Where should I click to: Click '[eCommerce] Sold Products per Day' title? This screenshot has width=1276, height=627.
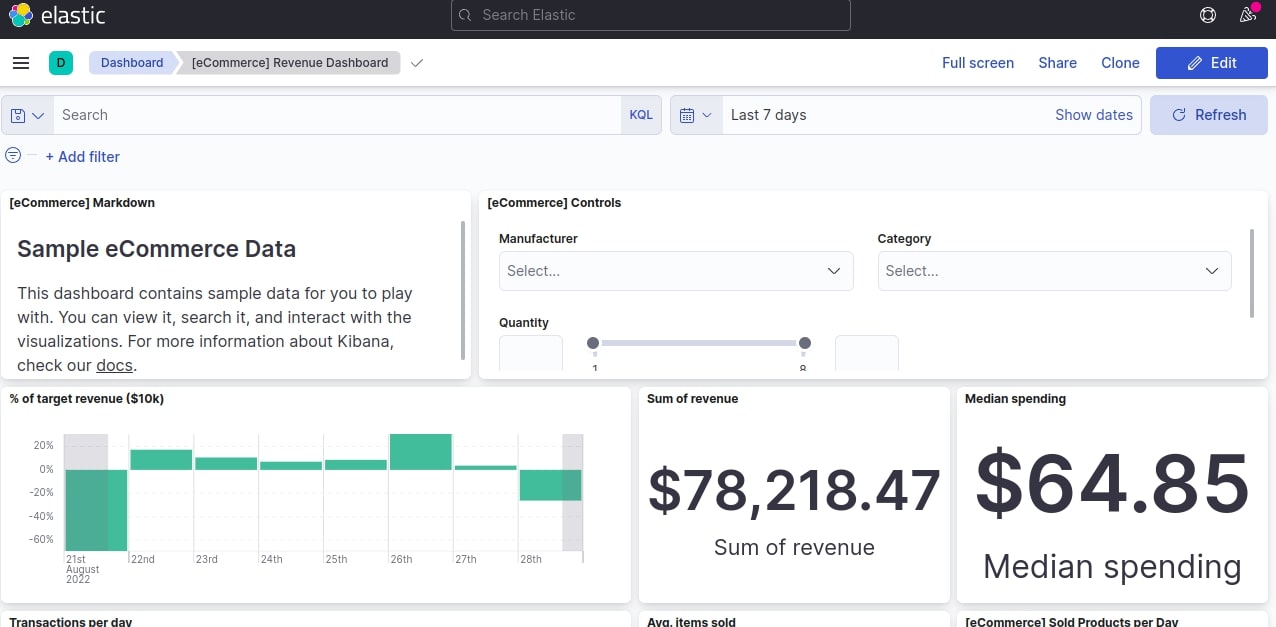[x=1071, y=621]
